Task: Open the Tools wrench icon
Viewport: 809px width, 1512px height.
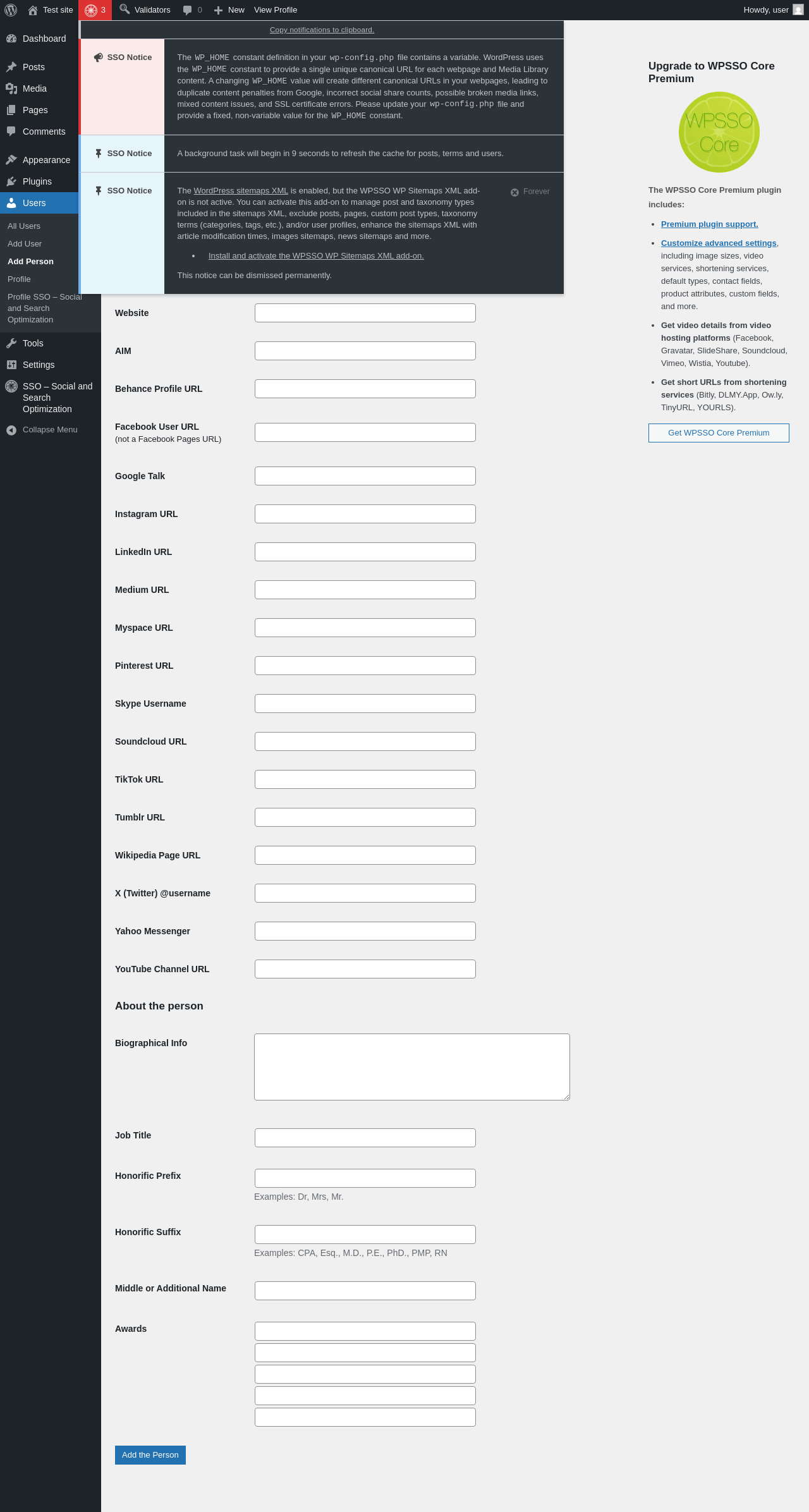Action: click(11, 343)
